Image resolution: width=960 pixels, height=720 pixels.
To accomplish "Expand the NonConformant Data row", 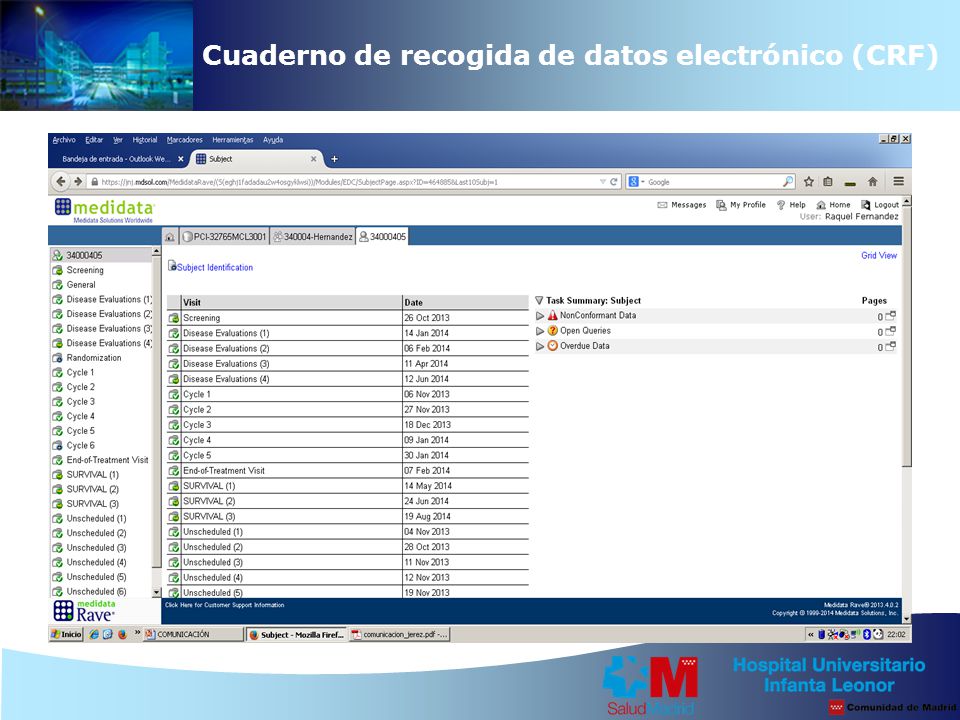I will point(539,316).
